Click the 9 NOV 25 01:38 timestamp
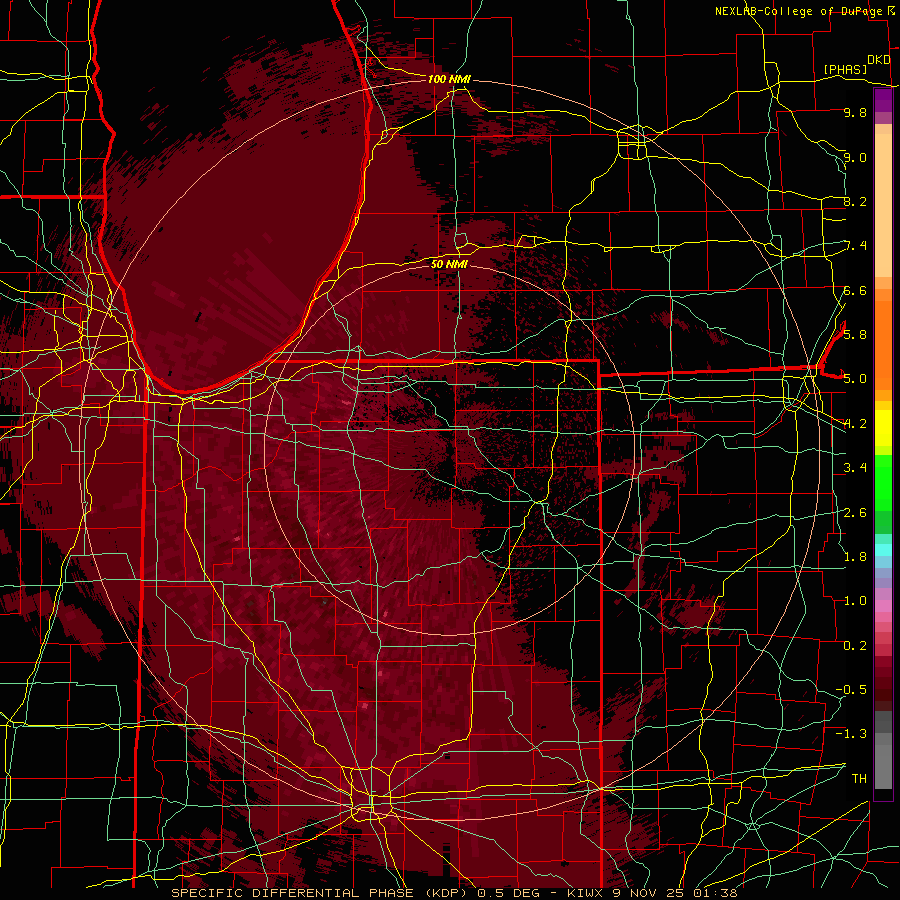 (x=674, y=893)
